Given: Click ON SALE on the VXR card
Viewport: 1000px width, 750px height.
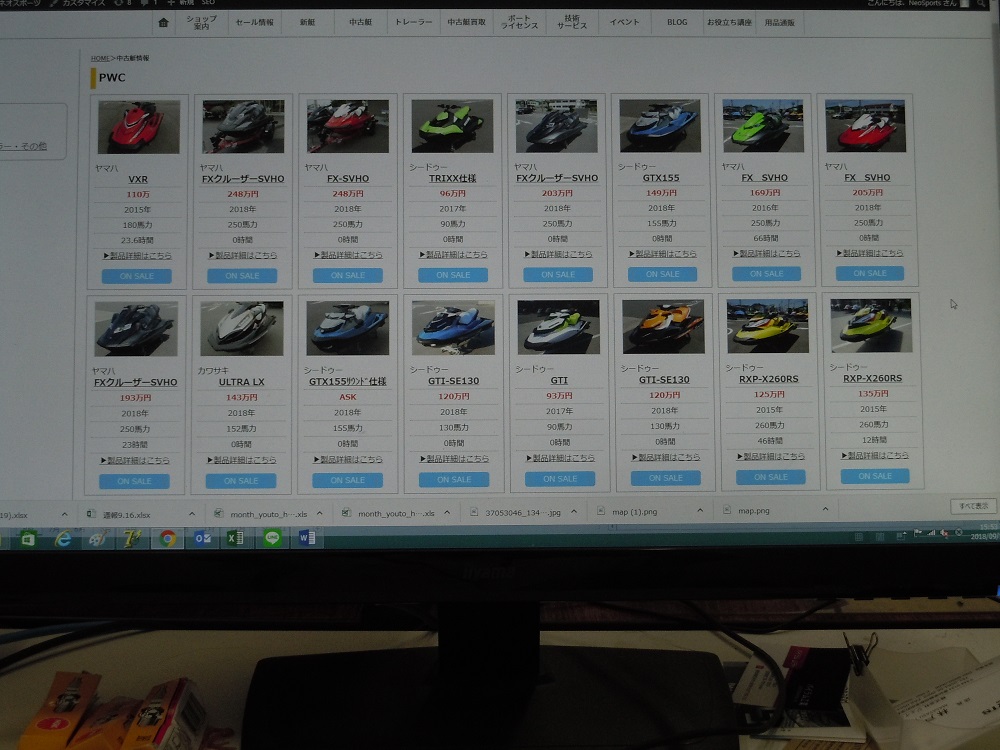Looking at the screenshot, I should pos(136,276).
